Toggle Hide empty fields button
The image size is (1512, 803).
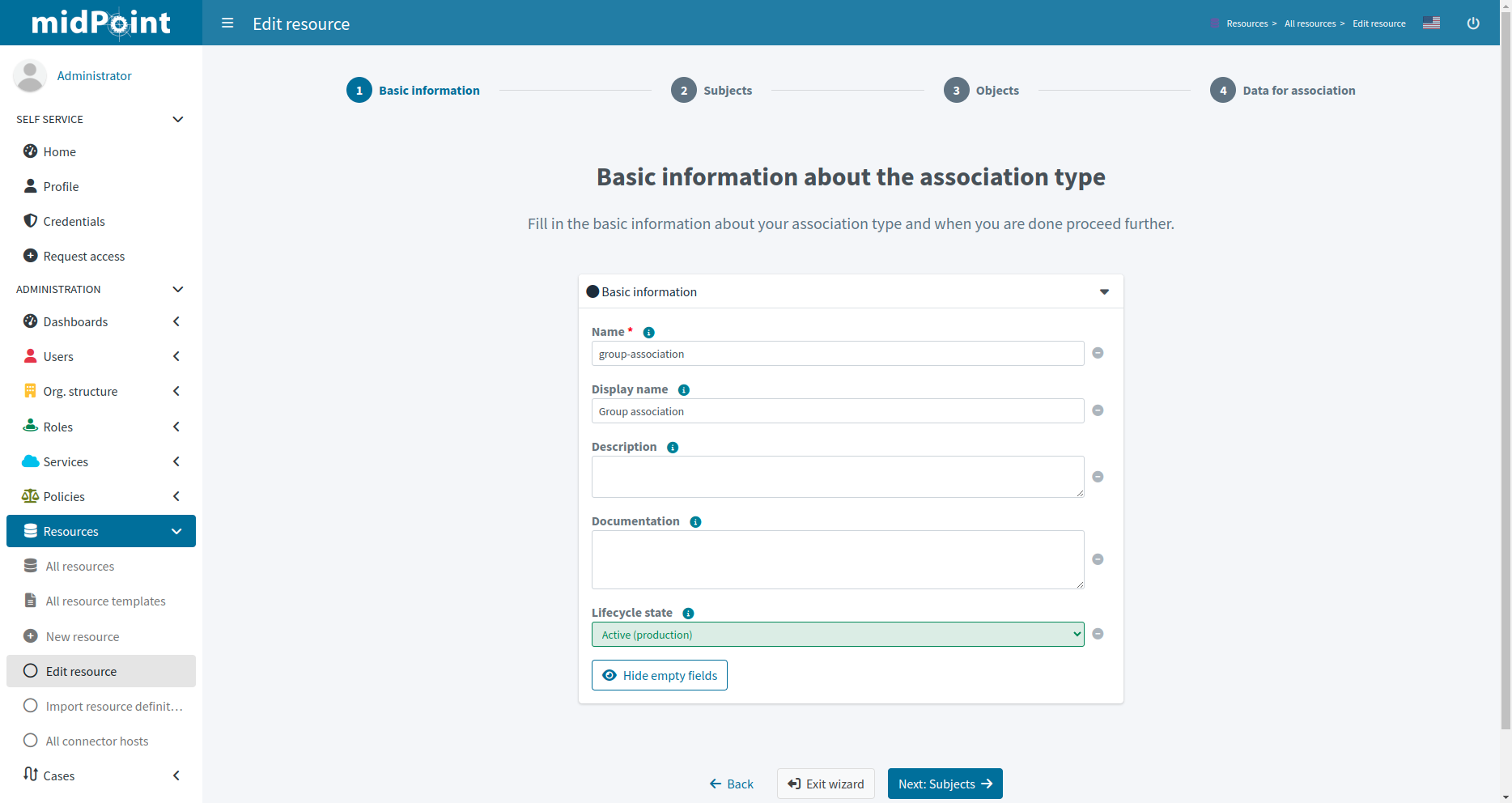click(659, 675)
